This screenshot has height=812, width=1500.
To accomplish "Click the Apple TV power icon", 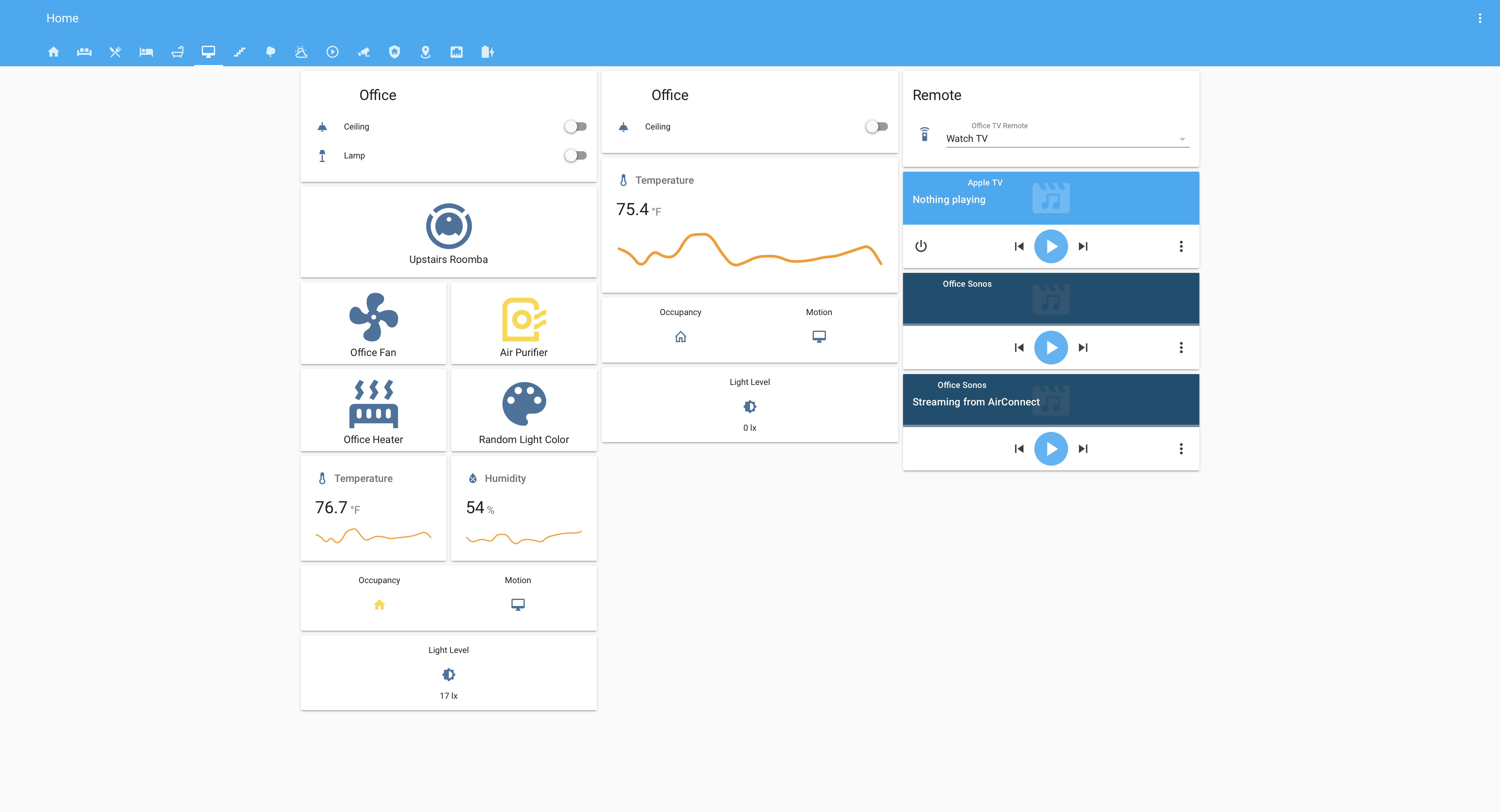I will coord(920,246).
